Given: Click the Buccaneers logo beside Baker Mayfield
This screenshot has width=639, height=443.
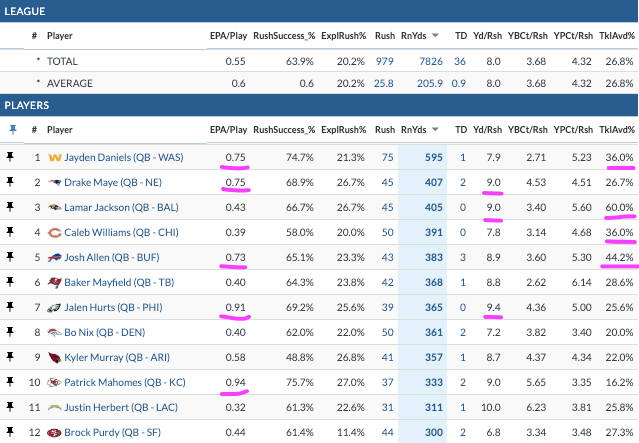Looking at the screenshot, I should point(55,282).
